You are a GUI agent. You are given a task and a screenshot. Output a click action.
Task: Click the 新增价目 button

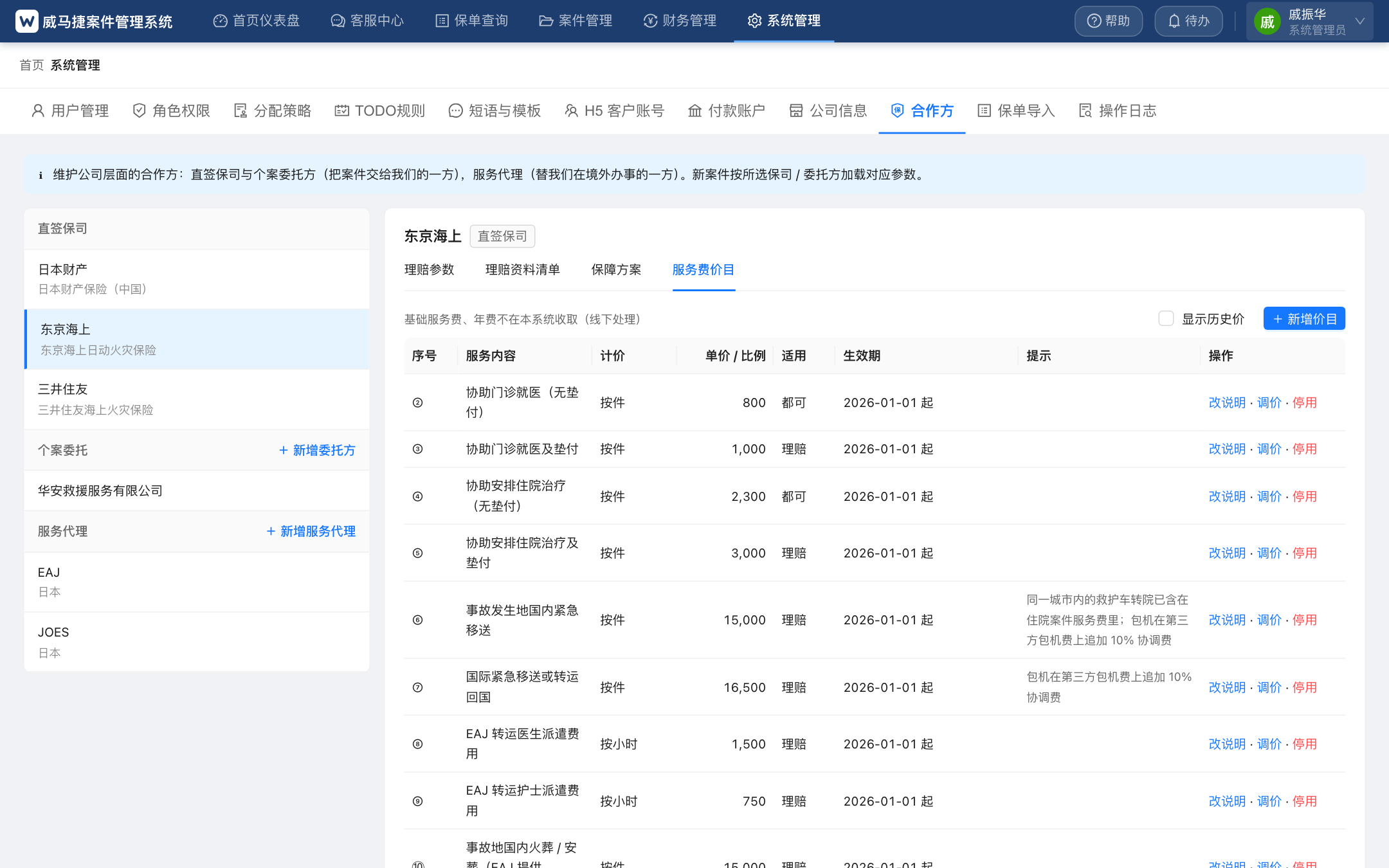point(1304,319)
